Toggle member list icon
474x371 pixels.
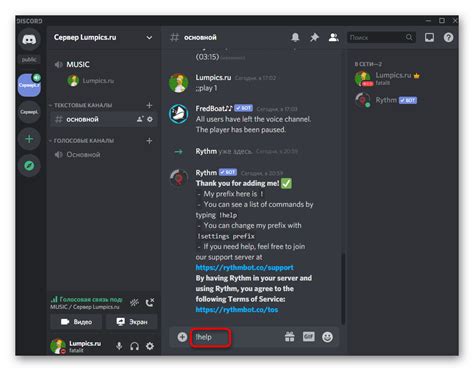333,38
